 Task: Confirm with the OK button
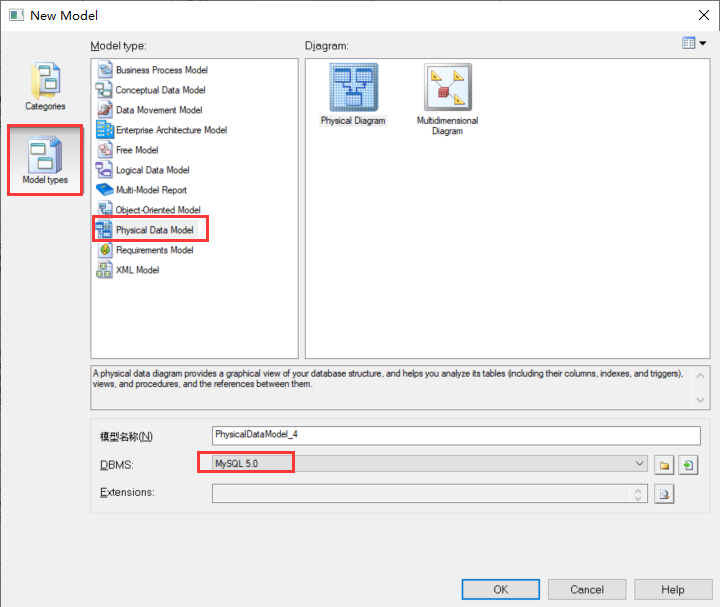tap(501, 589)
